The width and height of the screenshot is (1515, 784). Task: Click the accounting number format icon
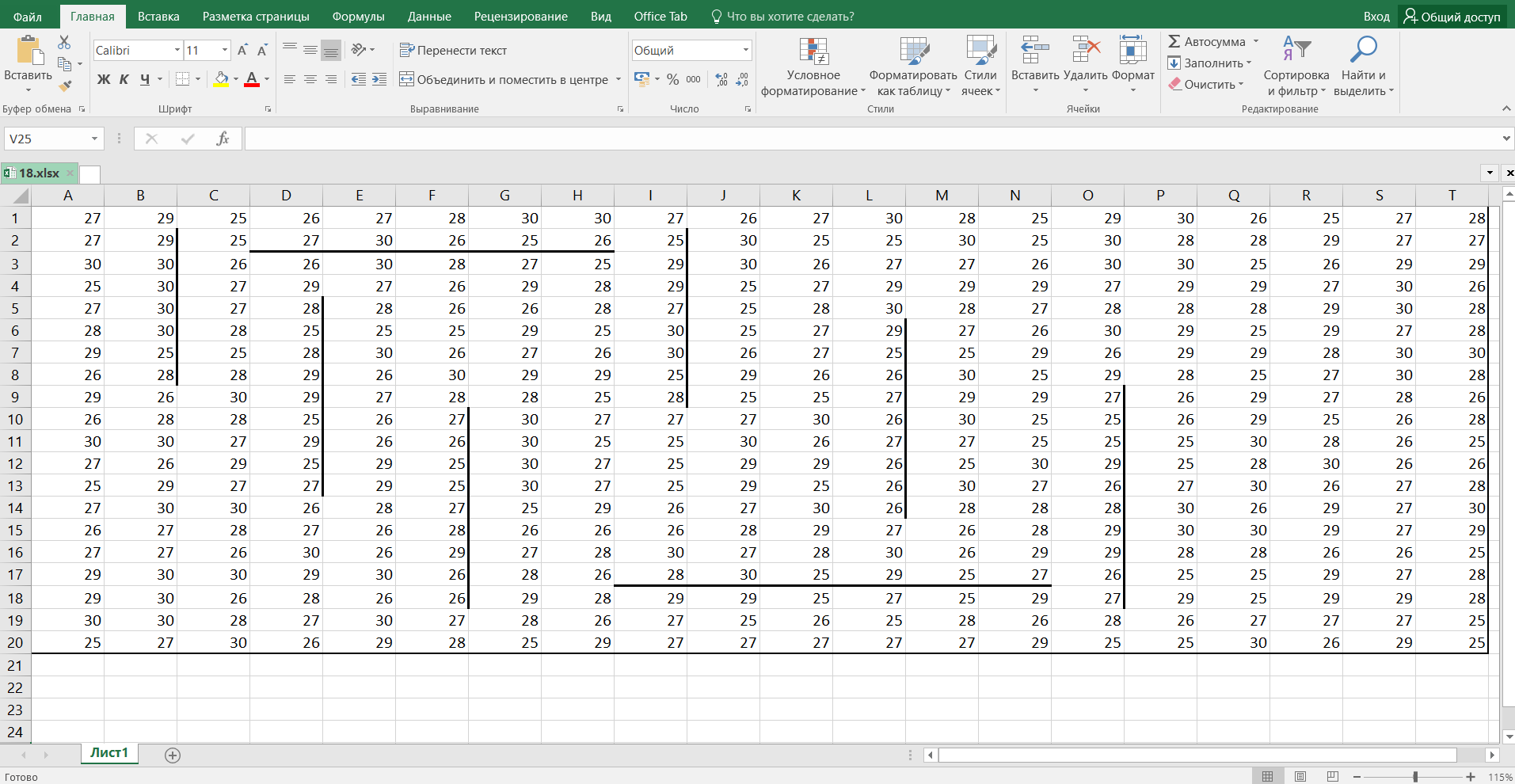coord(642,79)
